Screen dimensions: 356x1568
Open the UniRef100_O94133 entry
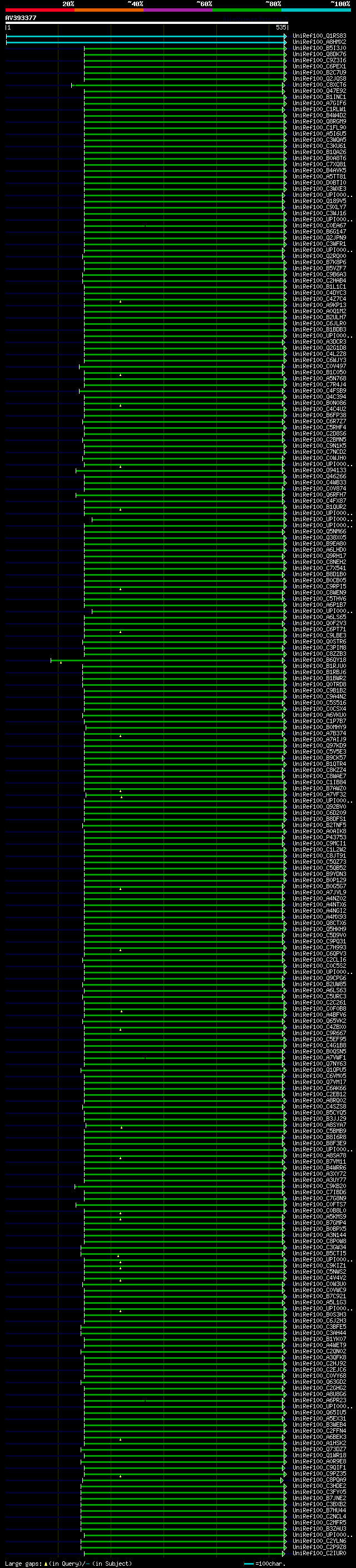tap(319, 470)
